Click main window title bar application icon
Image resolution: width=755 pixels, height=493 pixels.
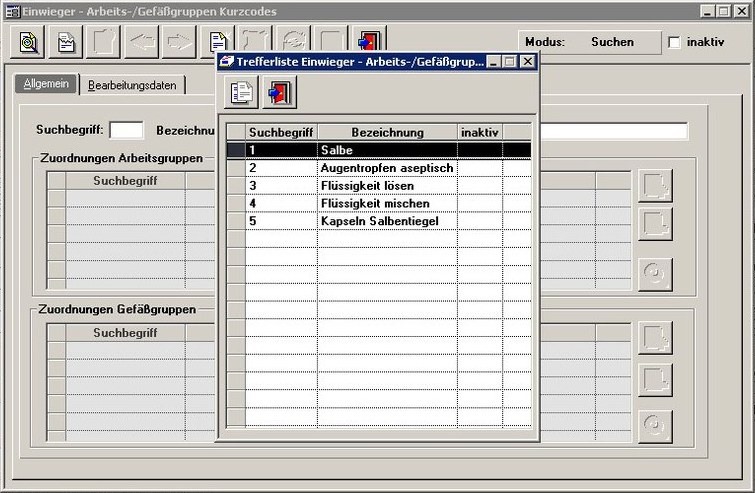13,11
